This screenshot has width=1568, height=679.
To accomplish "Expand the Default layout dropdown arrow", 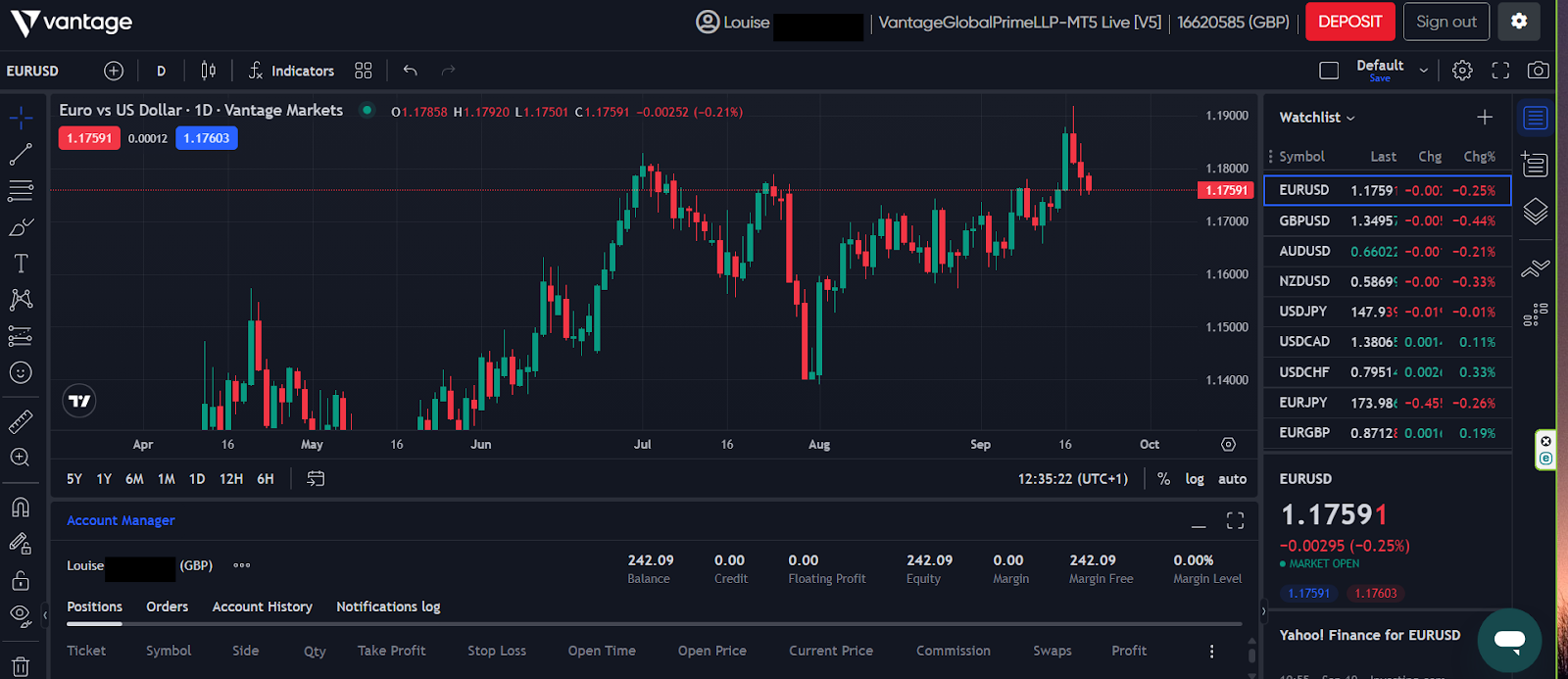I will [1424, 71].
